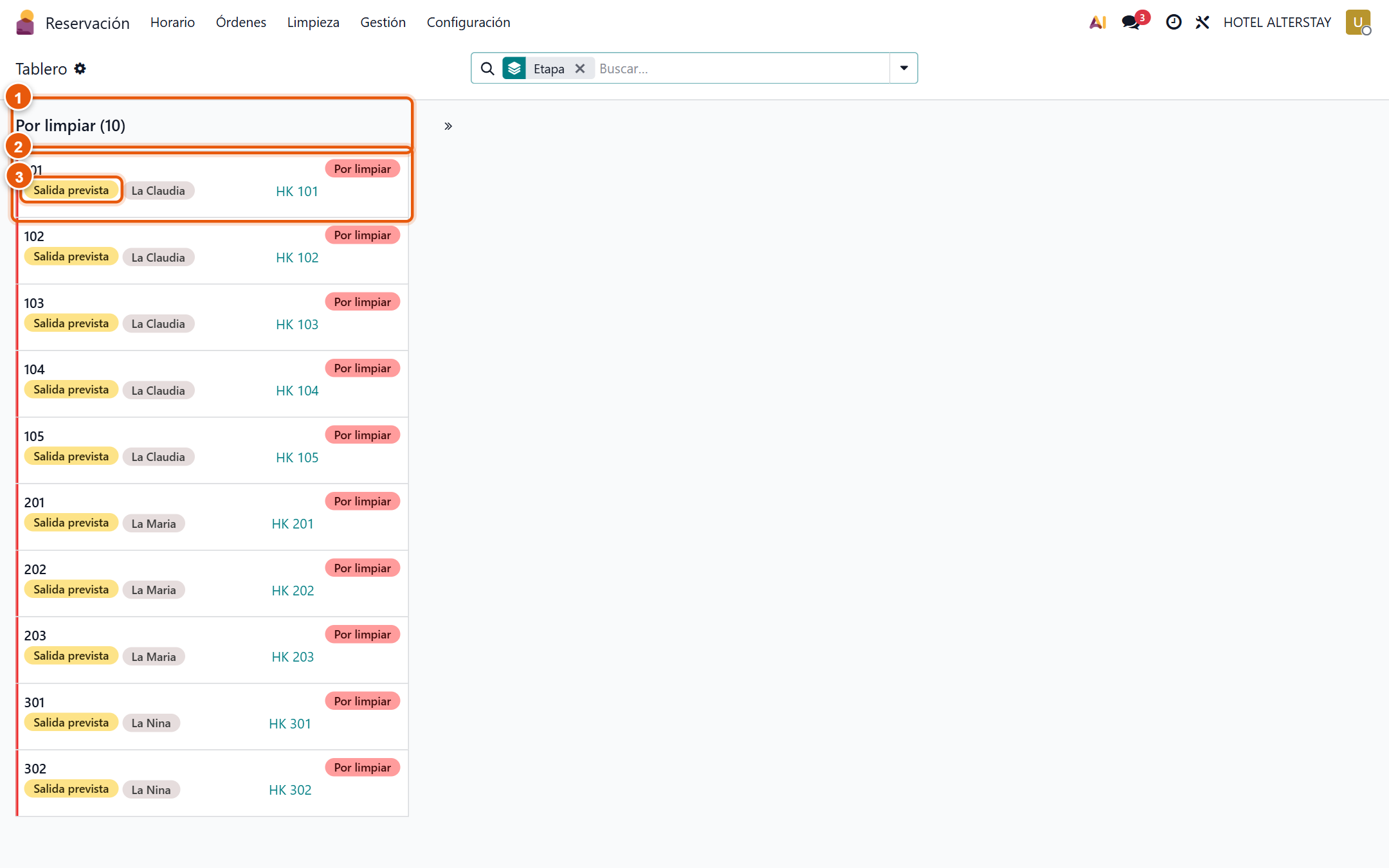Open the Configuración menu
Viewport: 1389px width, 868px height.
click(x=469, y=23)
